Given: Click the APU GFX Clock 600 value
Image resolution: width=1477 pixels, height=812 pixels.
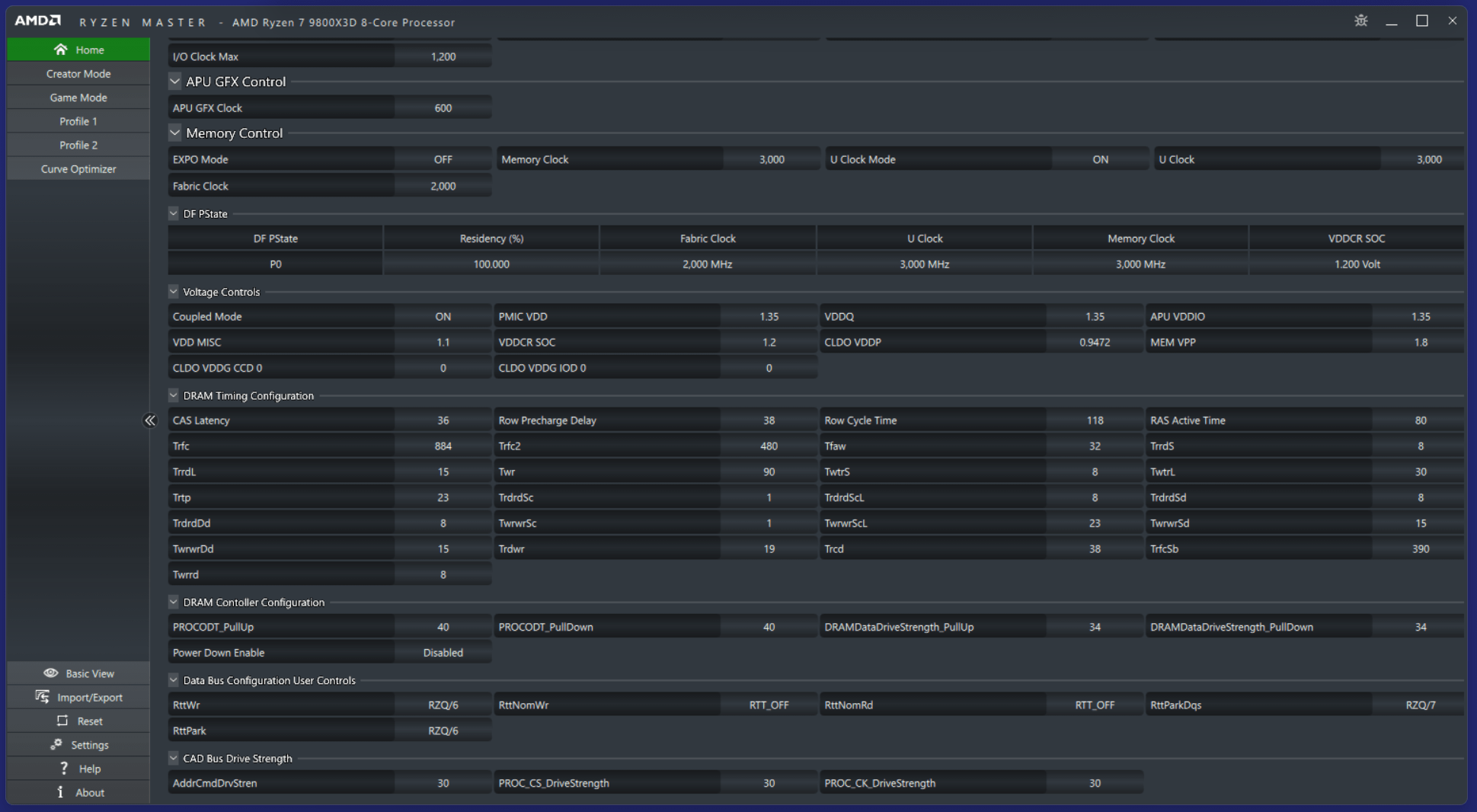Looking at the screenshot, I should point(443,108).
